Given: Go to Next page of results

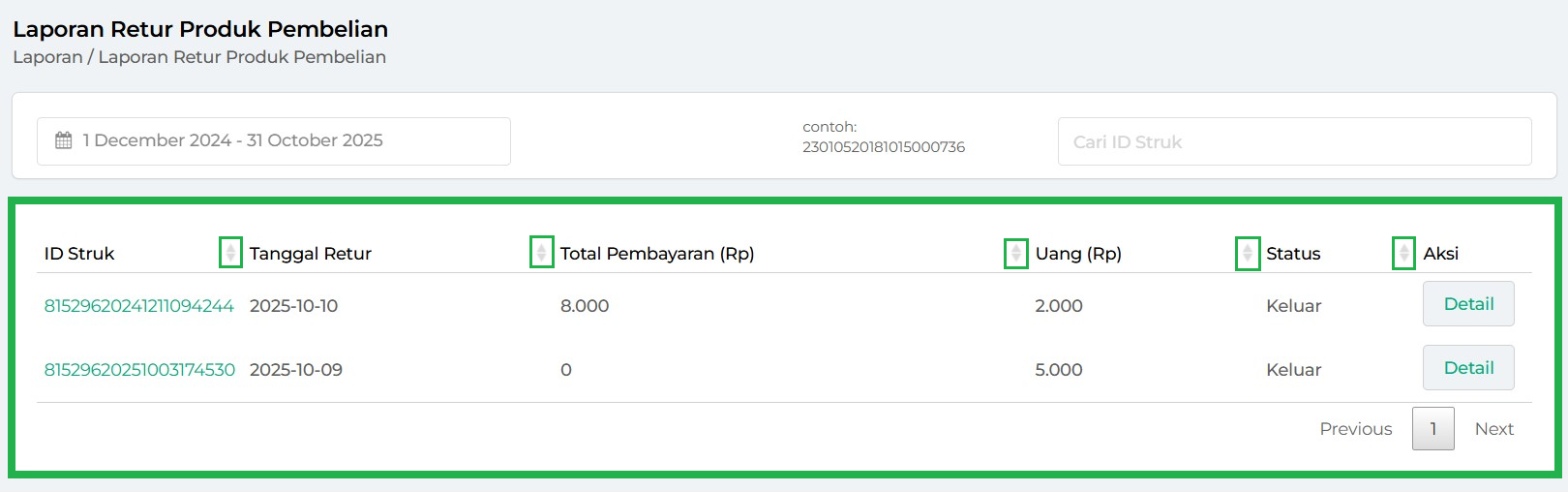Looking at the screenshot, I should [1493, 429].
